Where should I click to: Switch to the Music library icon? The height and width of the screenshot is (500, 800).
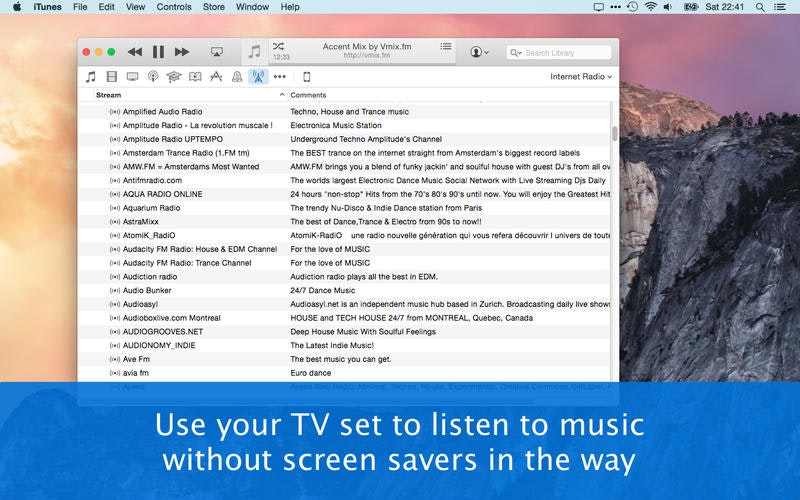click(x=91, y=77)
